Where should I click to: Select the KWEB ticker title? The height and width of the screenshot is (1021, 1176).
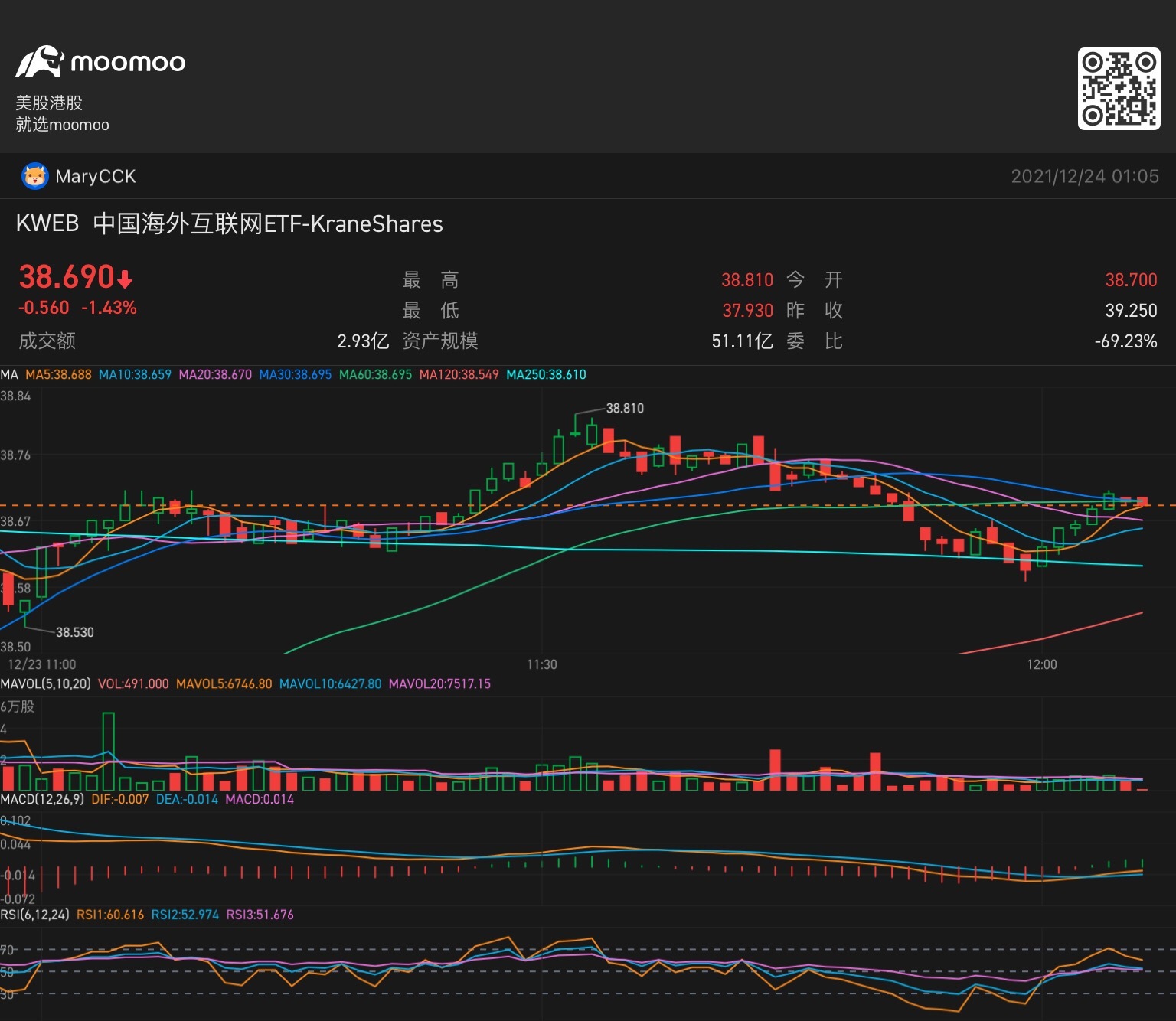pos(47,223)
